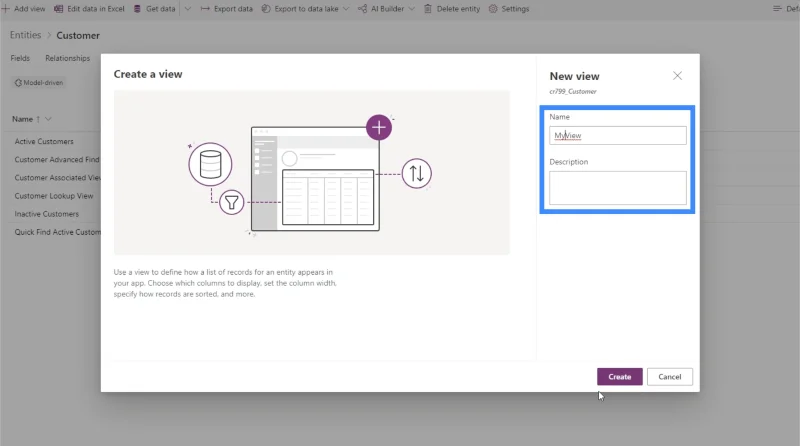This screenshot has width=800, height=446.
Task: Open the Name column dropdown chevron
Action: tap(48, 119)
